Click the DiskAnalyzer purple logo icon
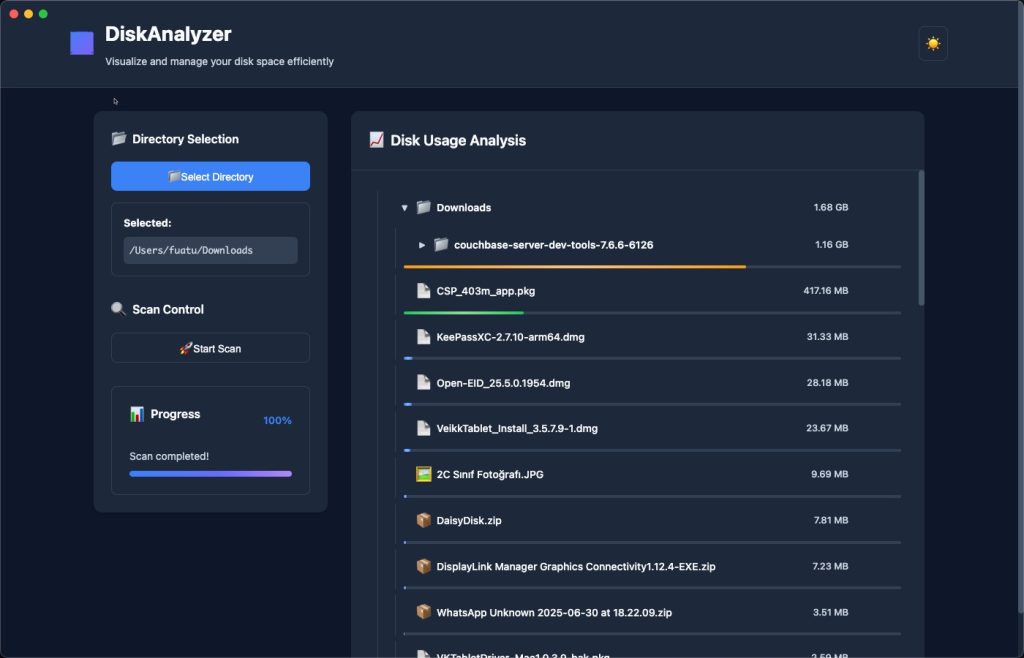The width and height of the screenshot is (1024, 658). [82, 43]
